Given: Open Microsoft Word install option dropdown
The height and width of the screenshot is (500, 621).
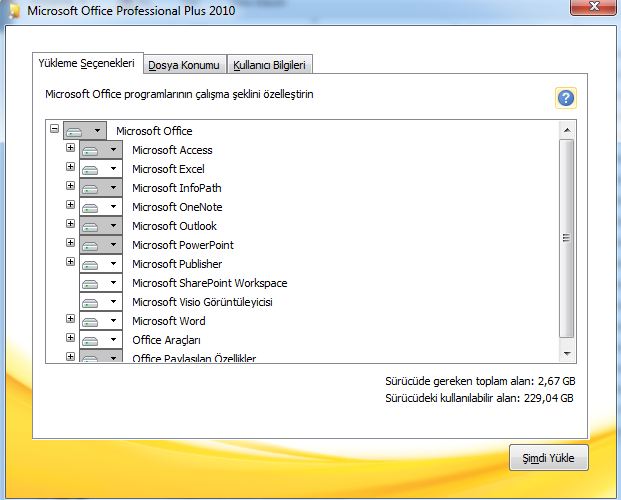Looking at the screenshot, I should (101, 321).
